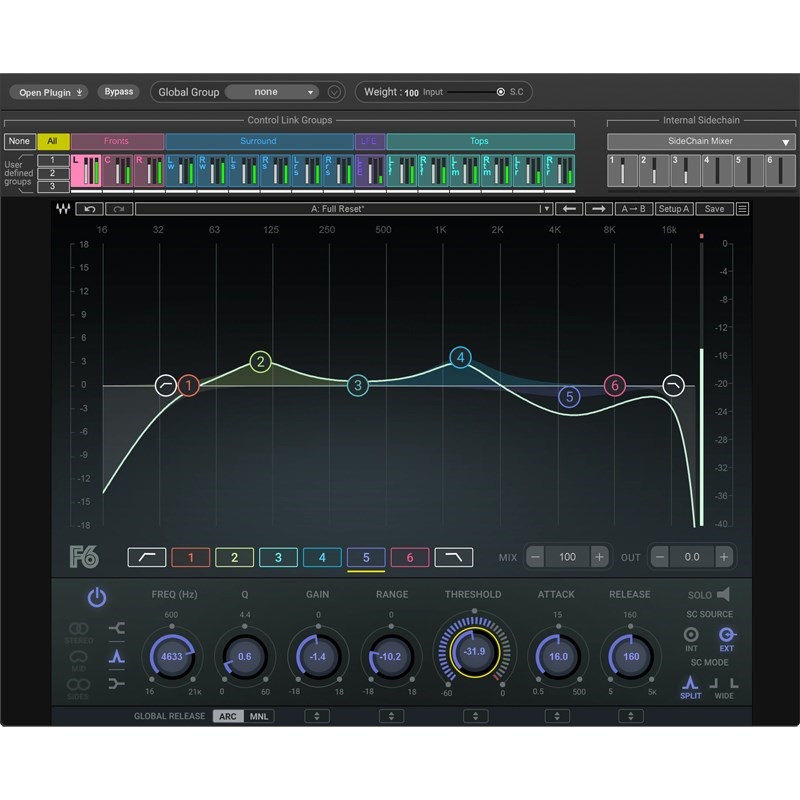800x800 pixels.
Task: Select band node 4 on EQ graph
Action: (x=460, y=357)
